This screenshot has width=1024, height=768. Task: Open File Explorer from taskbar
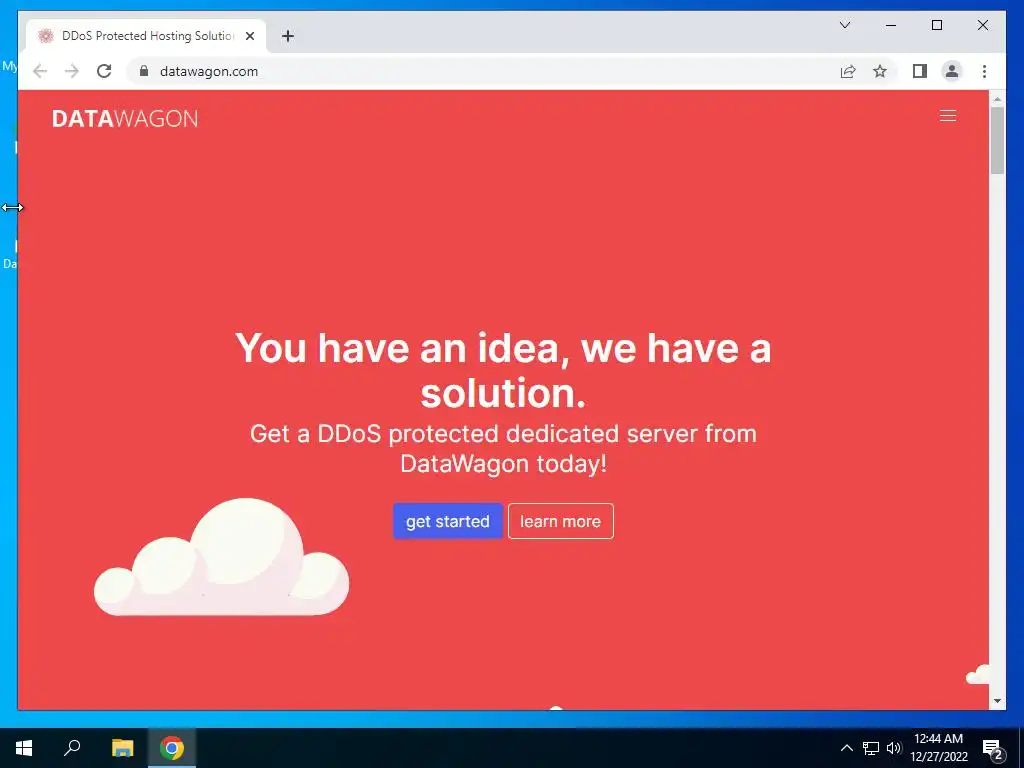[x=122, y=748]
